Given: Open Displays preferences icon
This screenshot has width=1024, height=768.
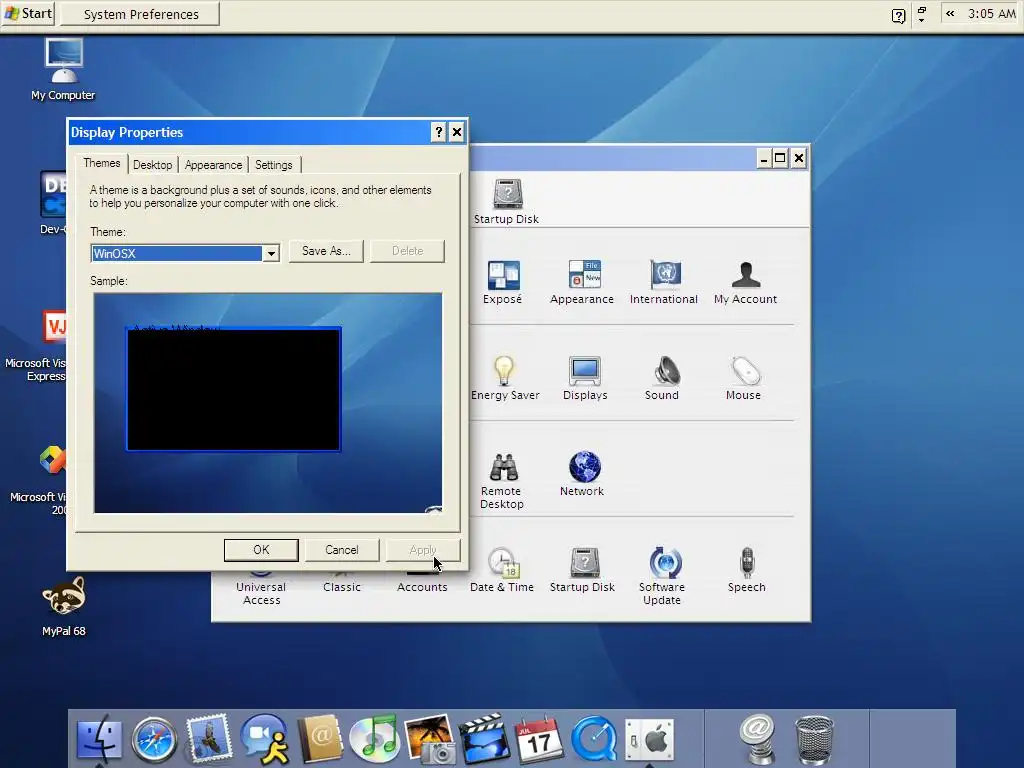Looking at the screenshot, I should [x=584, y=372].
